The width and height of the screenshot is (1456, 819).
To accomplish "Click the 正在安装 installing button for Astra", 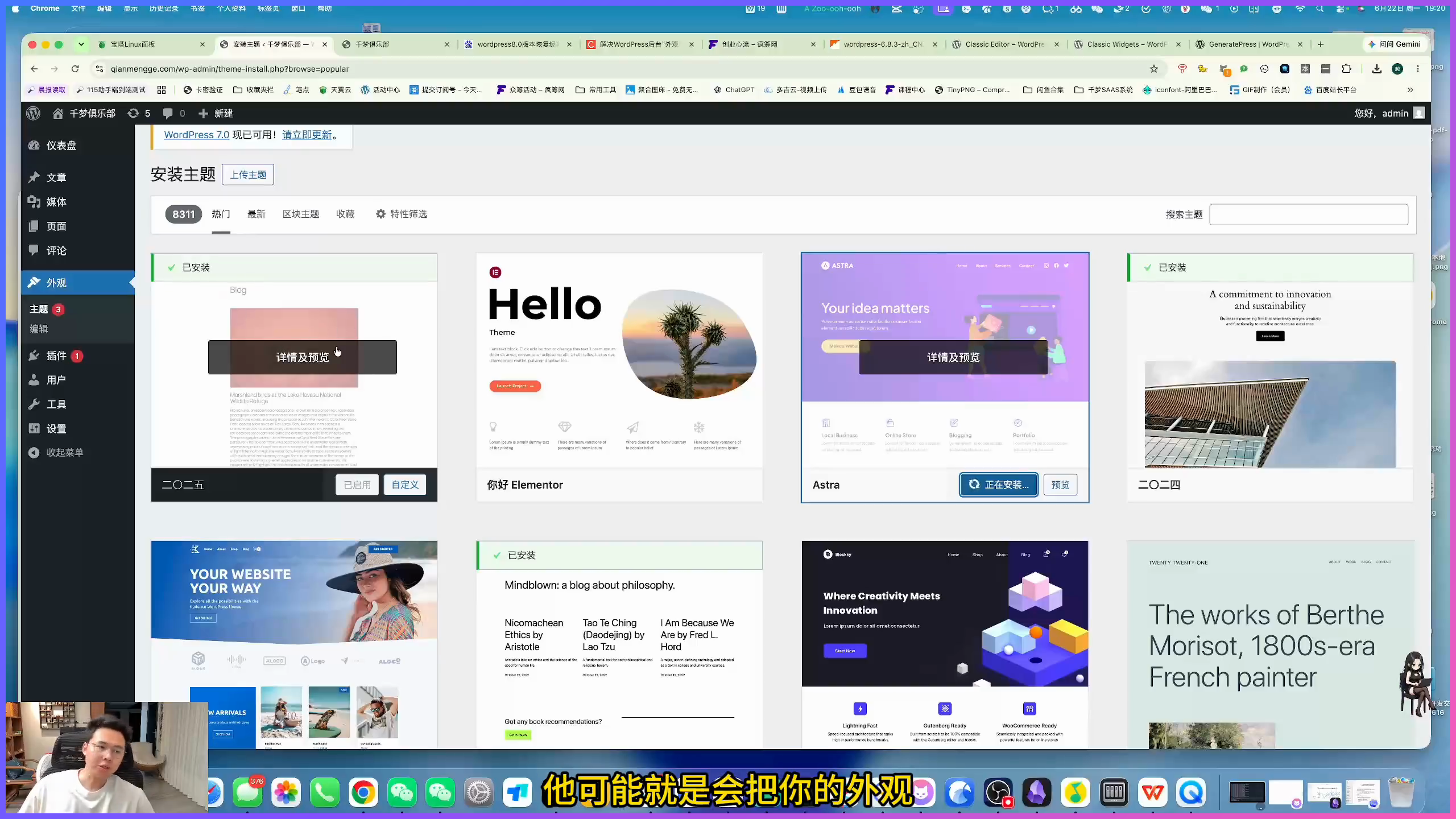I will 999,485.
